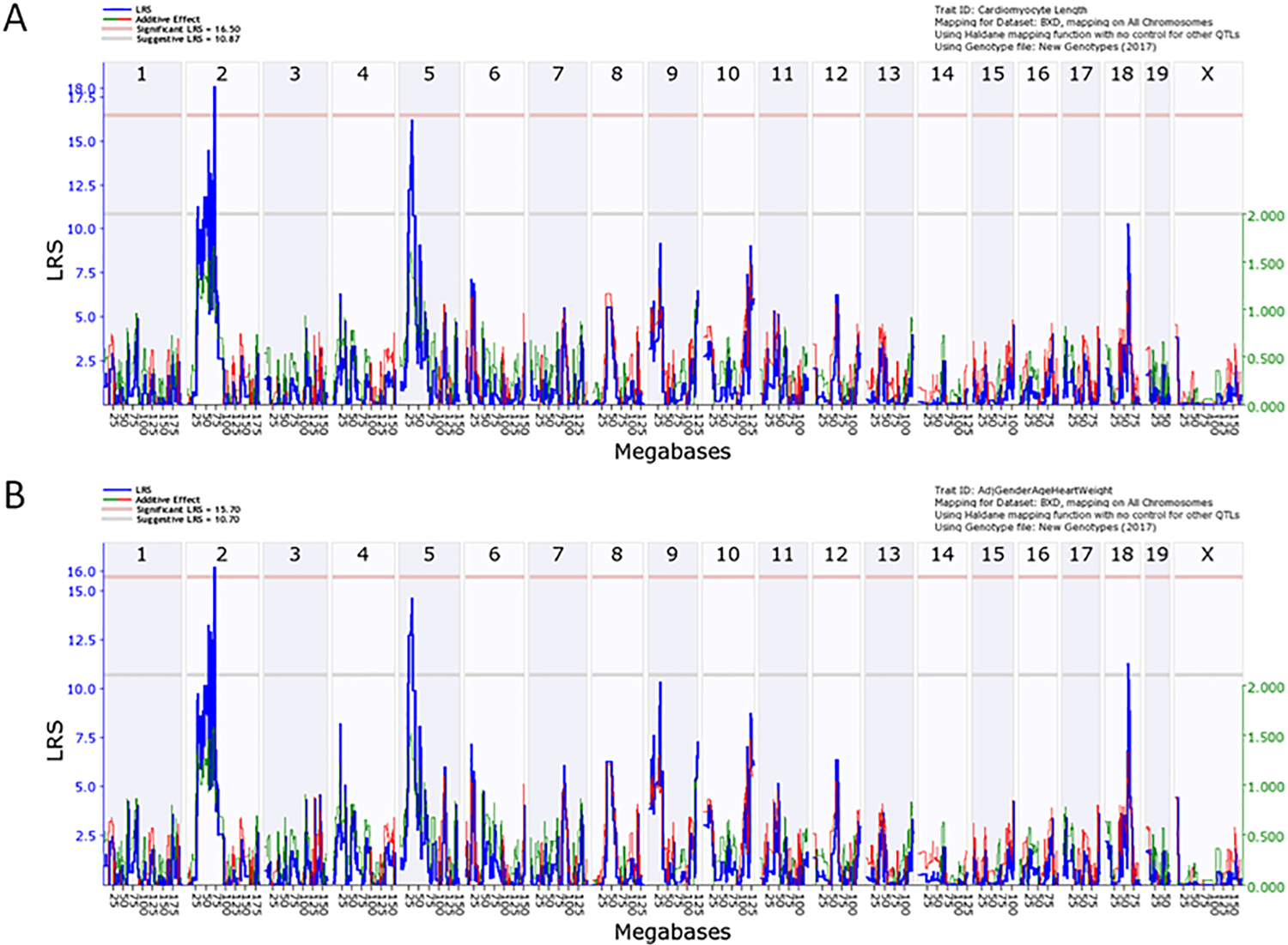
Task: Click 'Significant LRS = 16.50' legend entry
Action: coord(188,29)
